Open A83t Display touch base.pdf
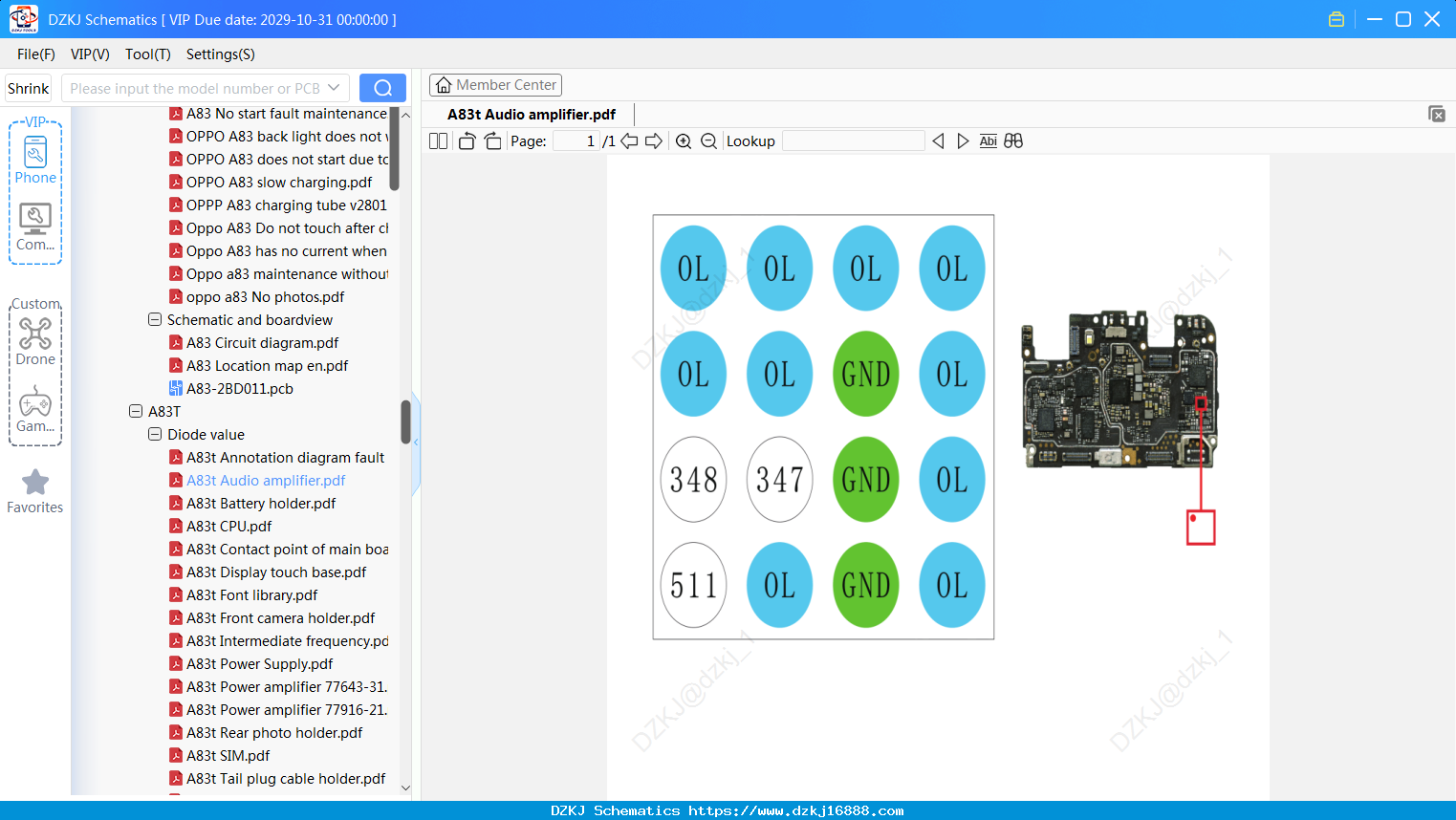Image resolution: width=1456 pixels, height=820 pixels. point(276,572)
